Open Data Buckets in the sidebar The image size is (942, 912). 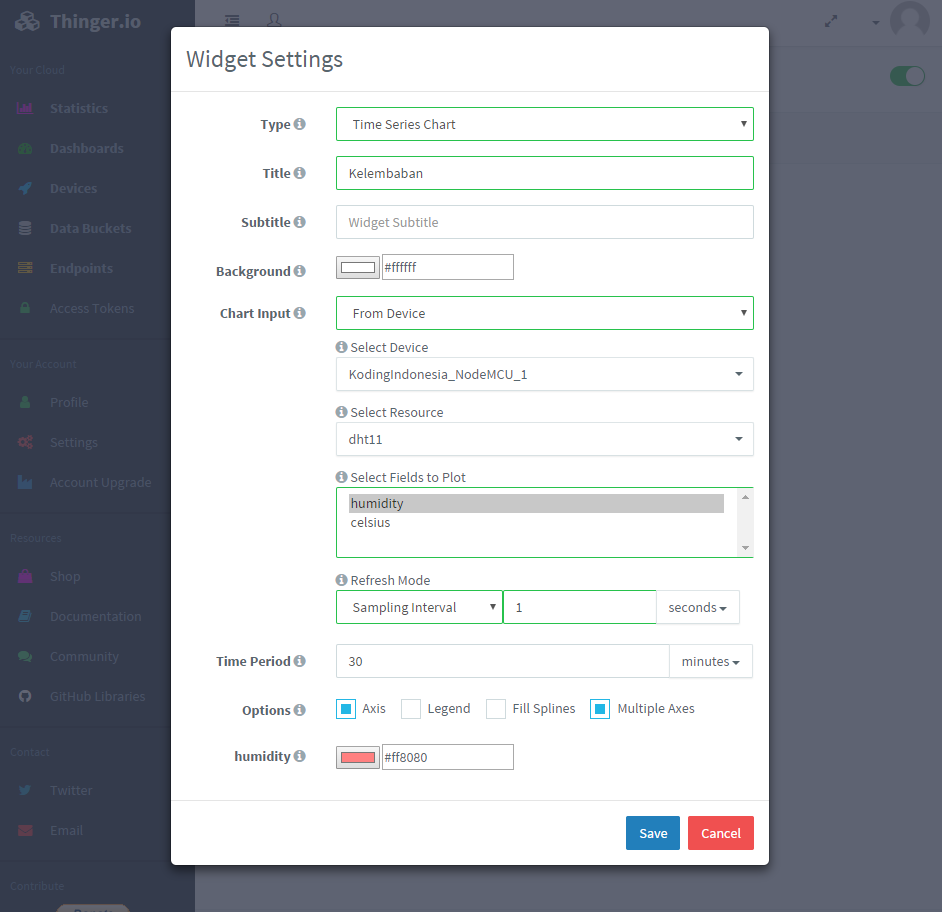pyautogui.click(x=90, y=228)
